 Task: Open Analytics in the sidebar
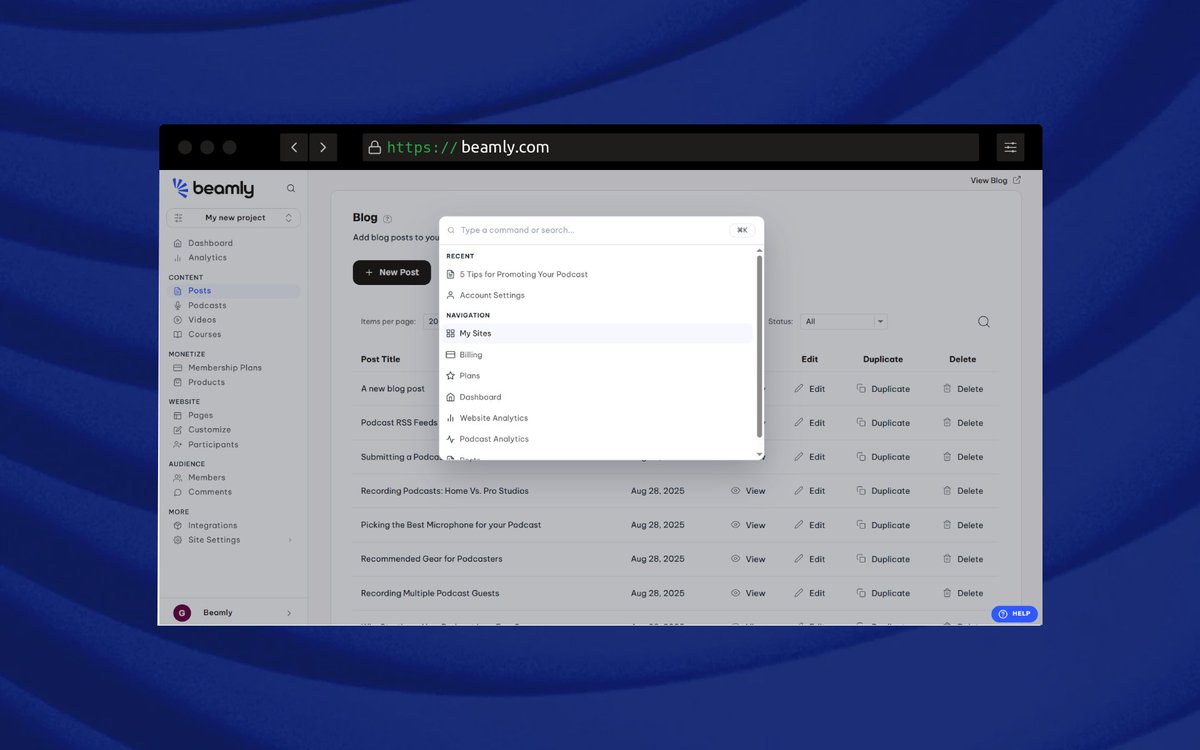tap(207, 258)
